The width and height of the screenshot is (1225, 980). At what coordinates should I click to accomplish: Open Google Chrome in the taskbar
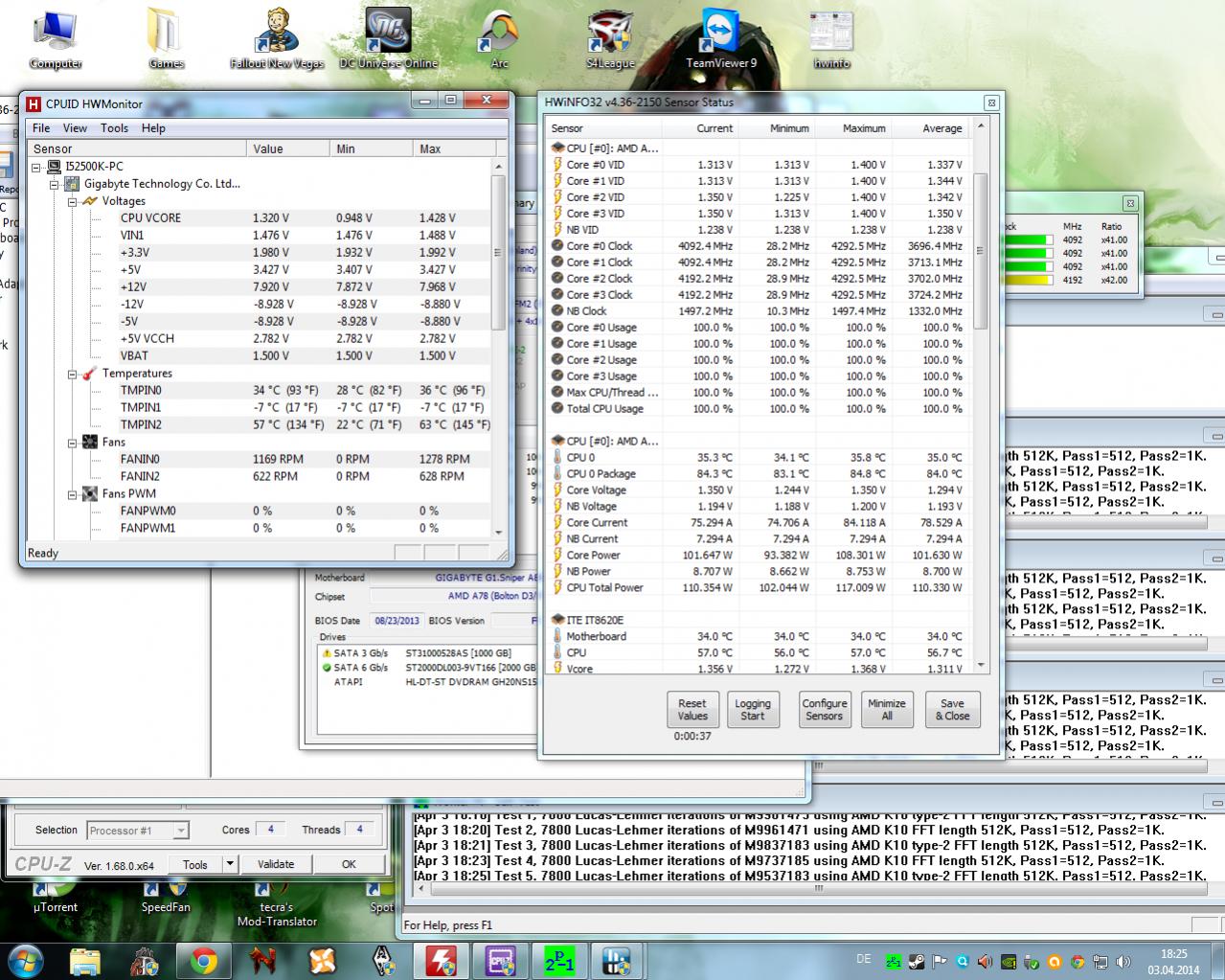coord(203,960)
